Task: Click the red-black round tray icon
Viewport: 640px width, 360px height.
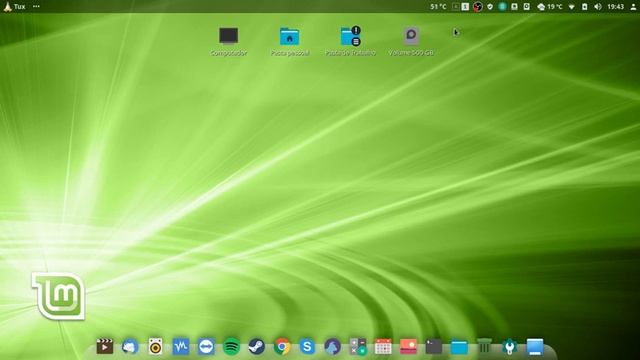Action: (477, 7)
